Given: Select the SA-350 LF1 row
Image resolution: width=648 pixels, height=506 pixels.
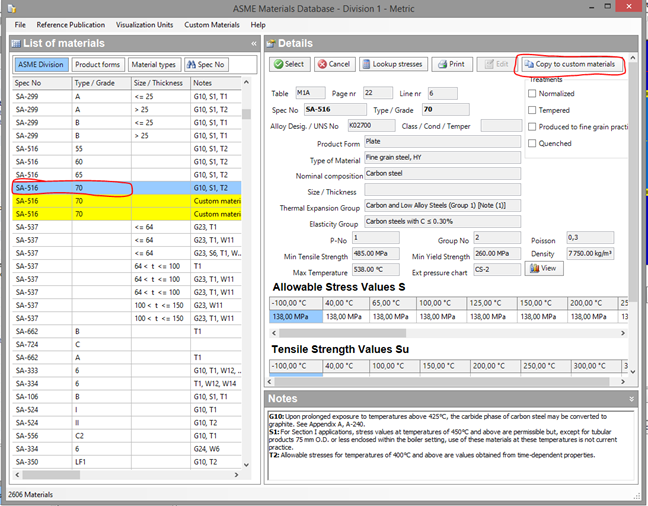Looking at the screenshot, I should [x=127, y=462].
